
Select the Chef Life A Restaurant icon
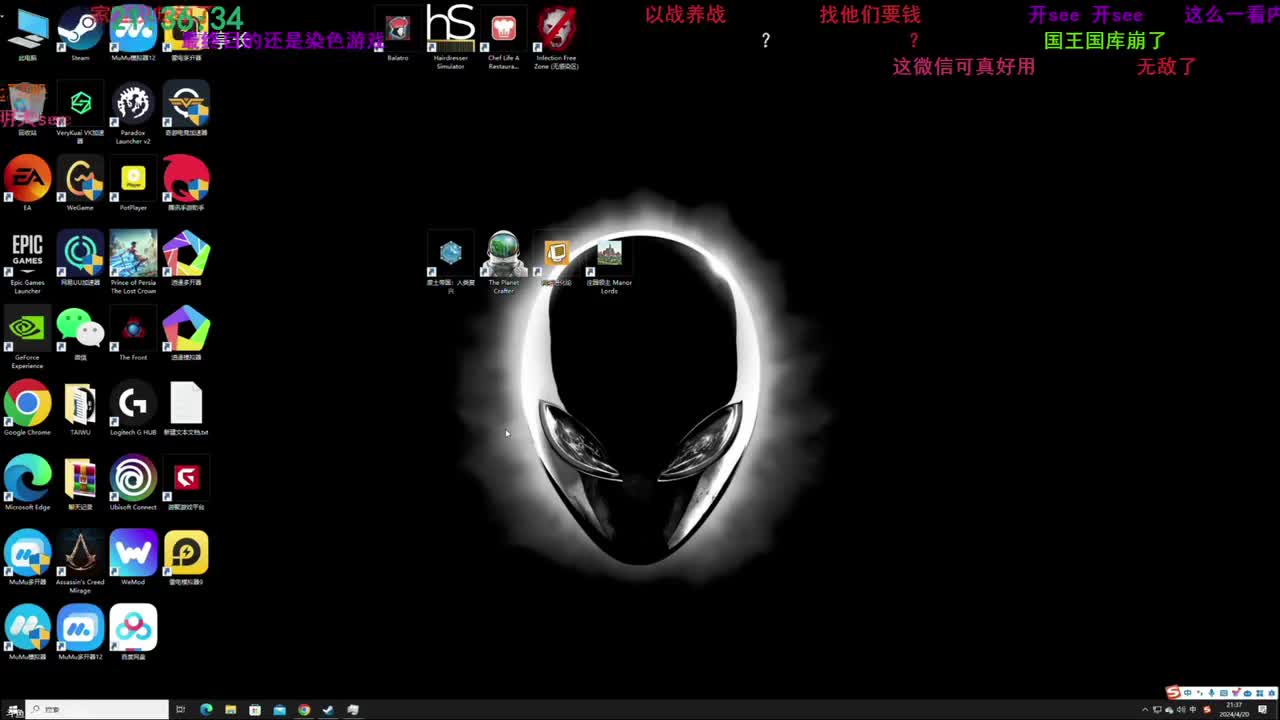pyautogui.click(x=504, y=38)
